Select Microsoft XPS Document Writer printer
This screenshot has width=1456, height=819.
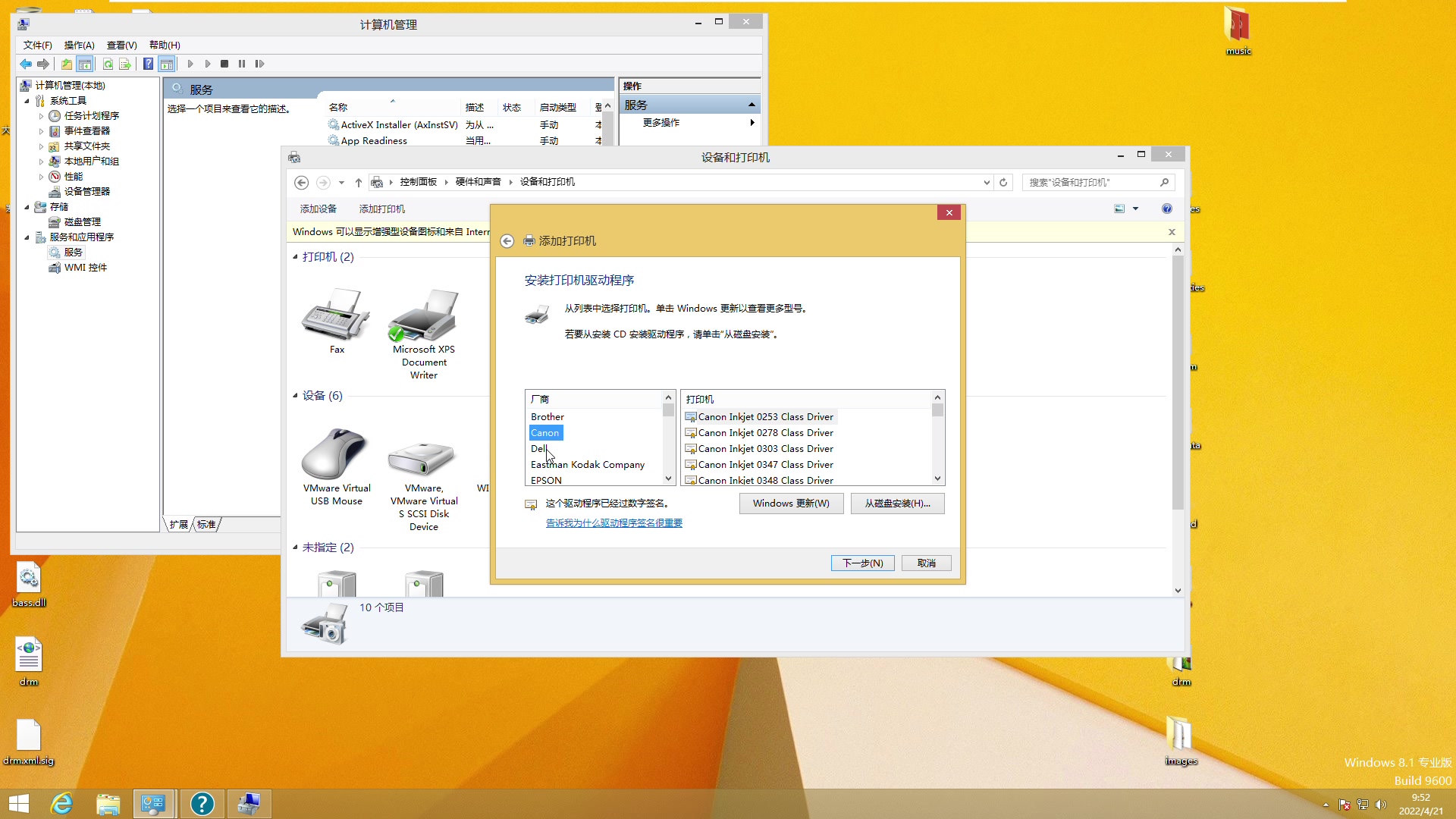424,334
